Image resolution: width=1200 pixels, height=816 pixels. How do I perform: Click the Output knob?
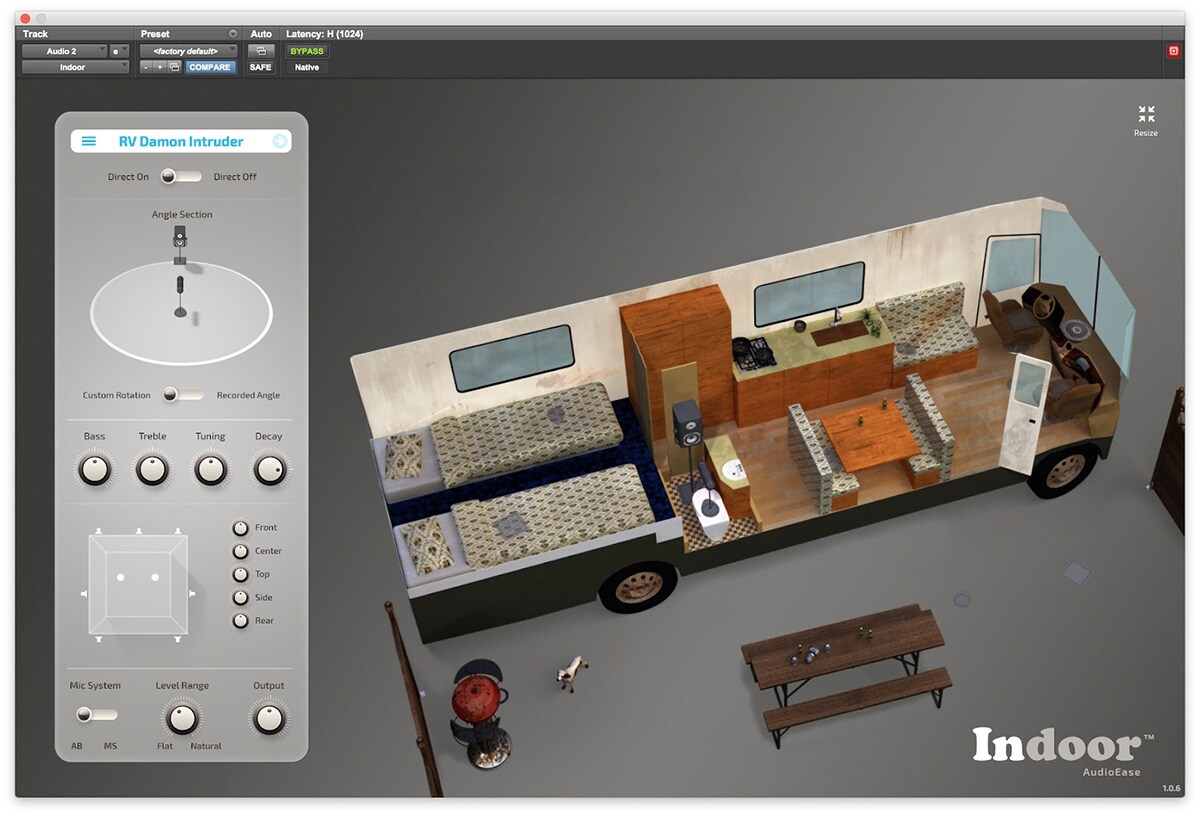click(268, 718)
